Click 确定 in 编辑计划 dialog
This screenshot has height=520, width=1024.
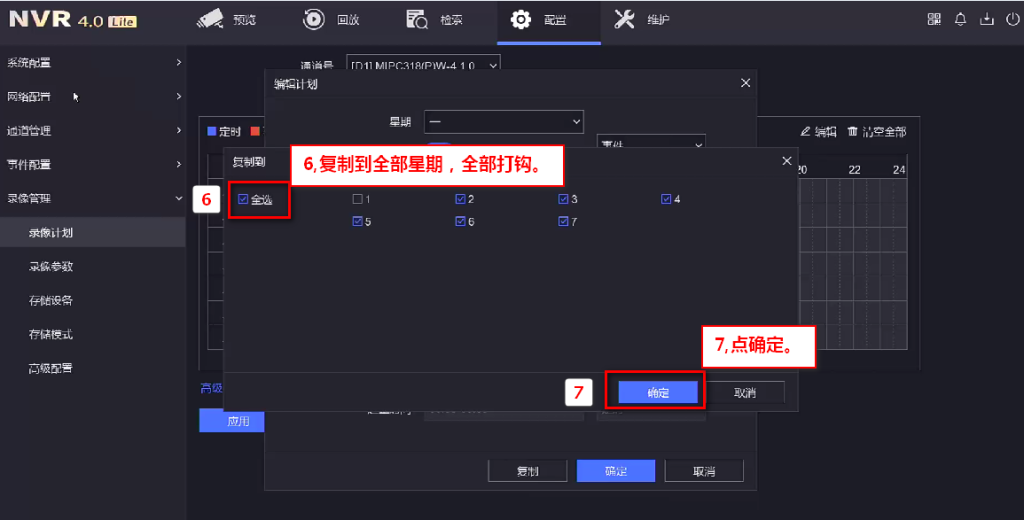tap(615, 471)
